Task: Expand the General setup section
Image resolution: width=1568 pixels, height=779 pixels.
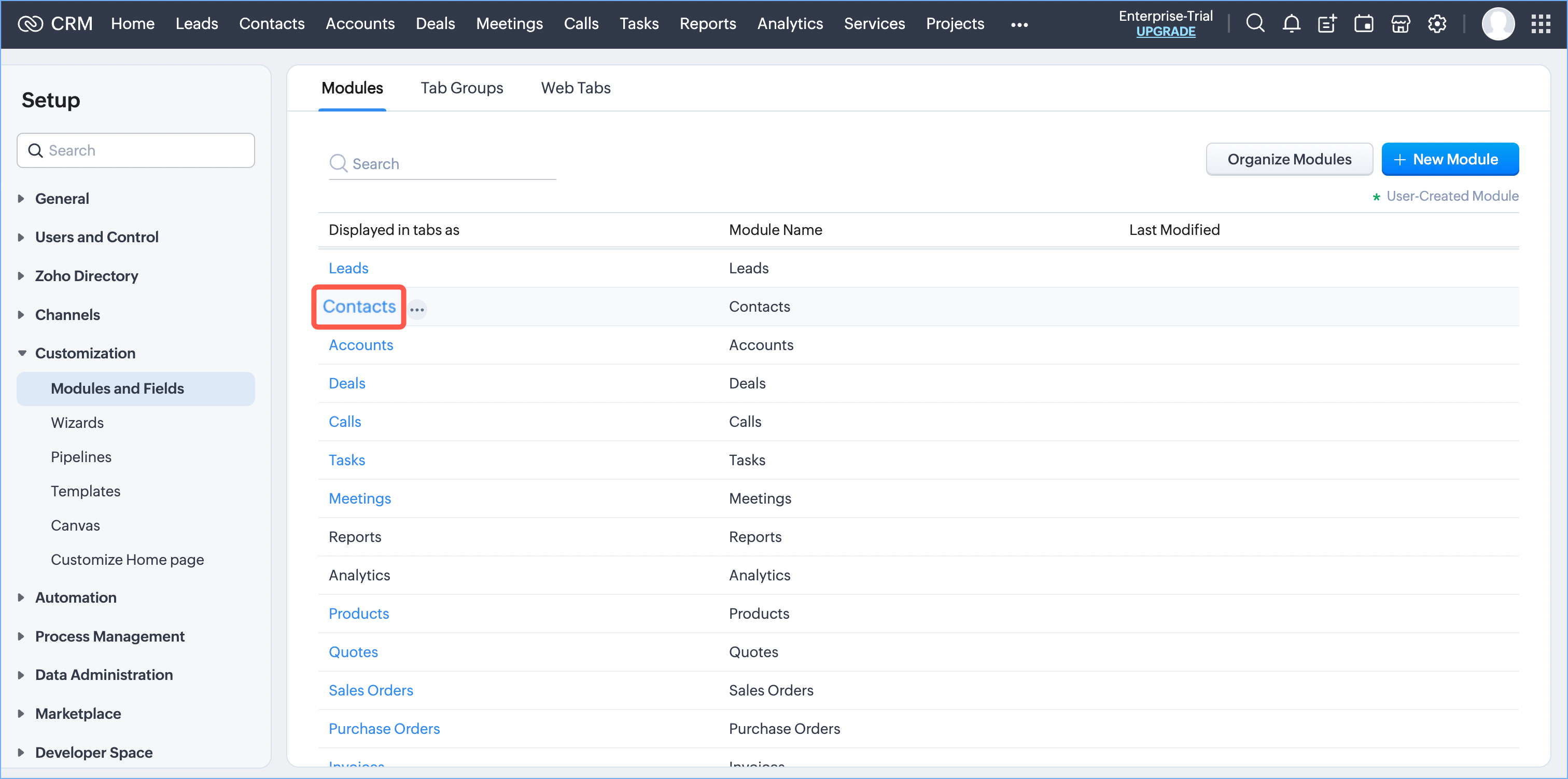Action: click(62, 199)
